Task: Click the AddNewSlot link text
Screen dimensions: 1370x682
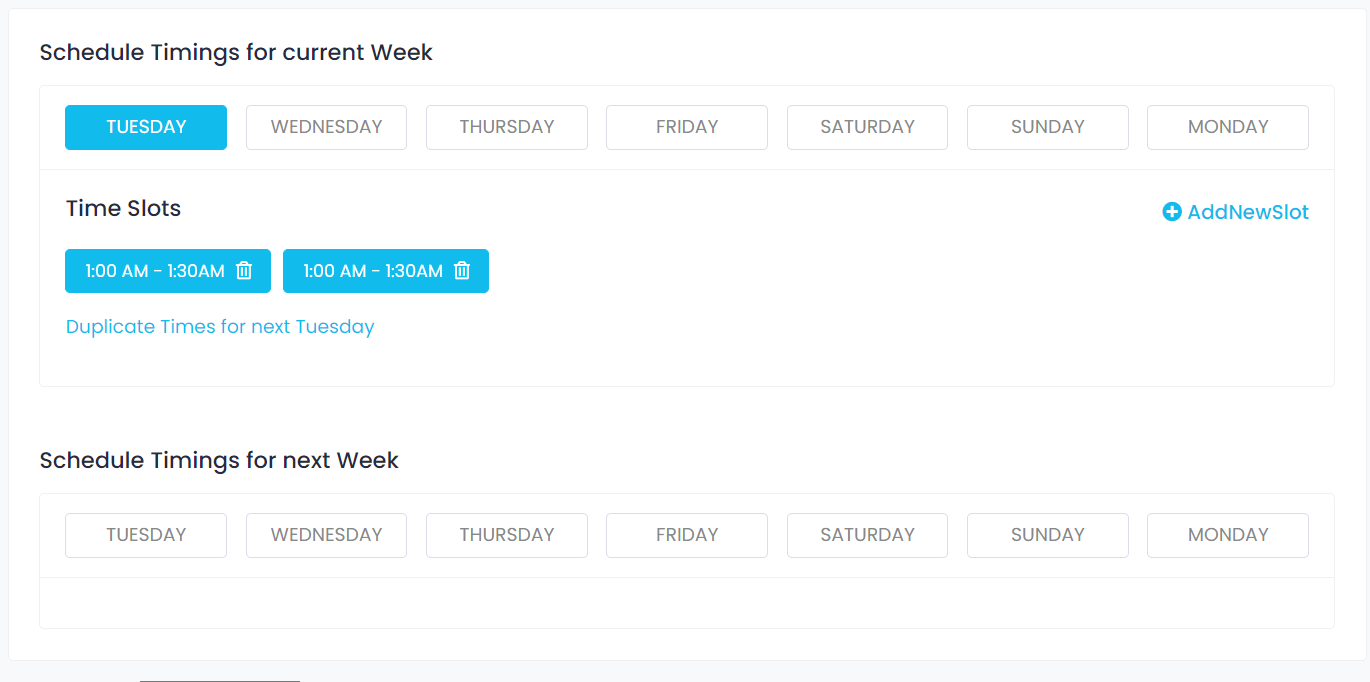Action: pos(1248,212)
